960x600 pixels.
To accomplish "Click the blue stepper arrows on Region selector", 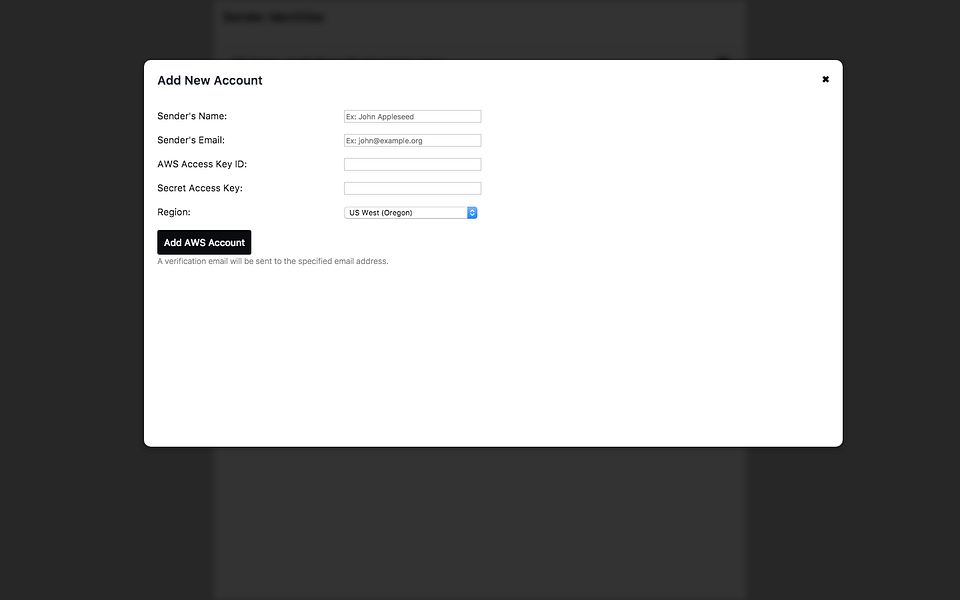I will pyautogui.click(x=472, y=212).
